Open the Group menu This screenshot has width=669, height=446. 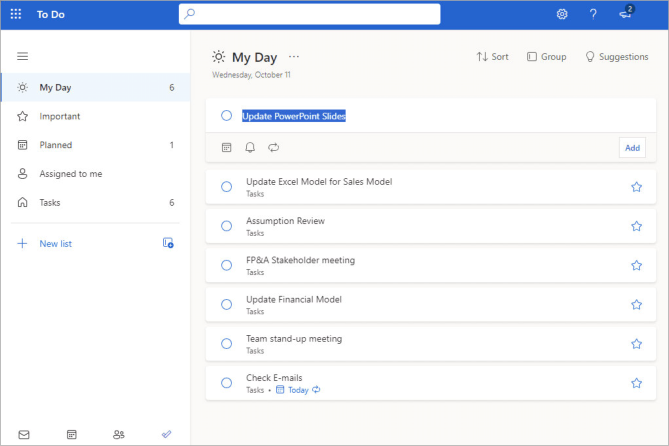point(547,57)
